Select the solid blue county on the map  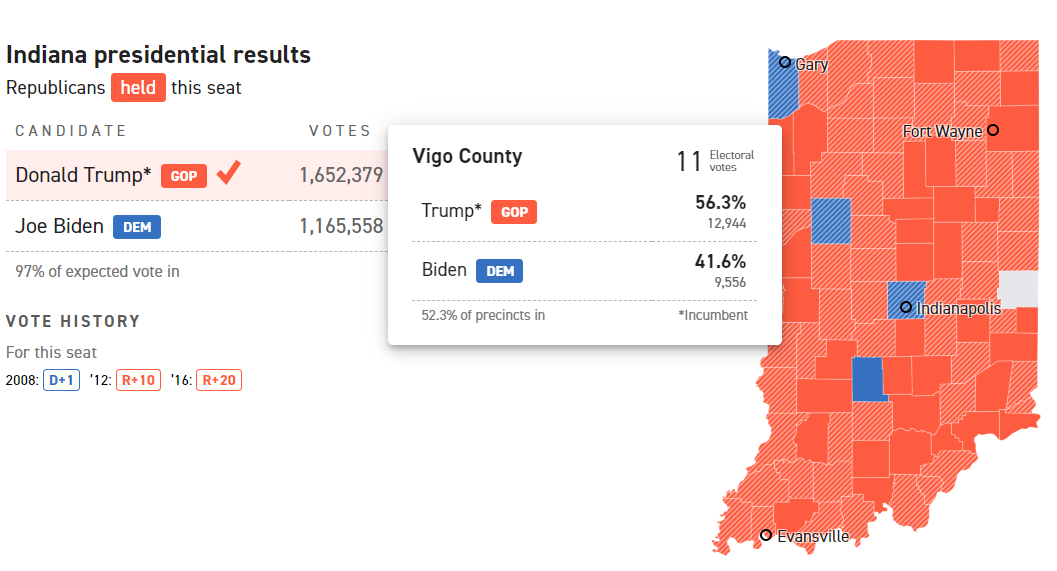(x=869, y=380)
